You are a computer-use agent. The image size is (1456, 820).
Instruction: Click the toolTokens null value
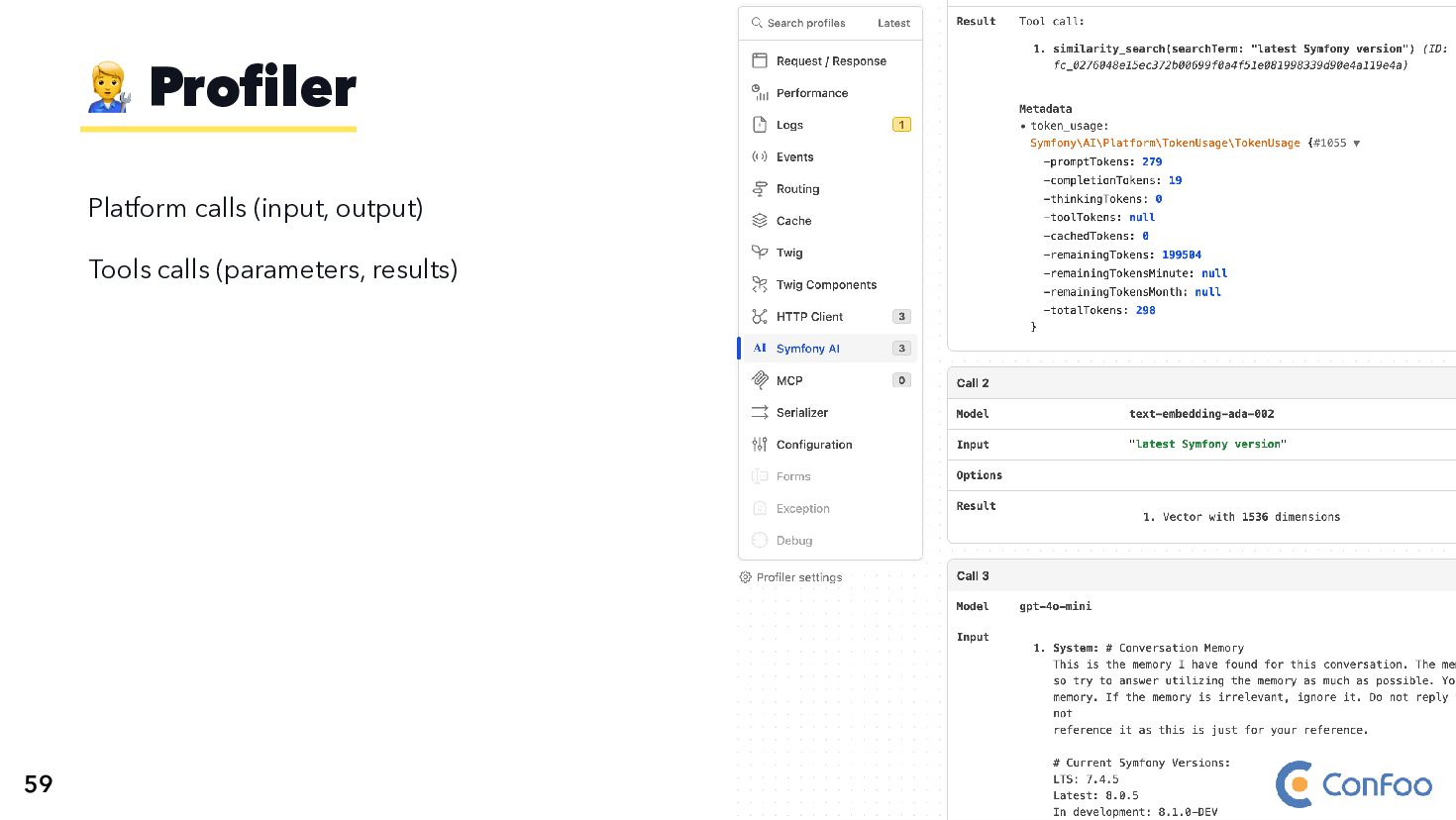pyautogui.click(x=1142, y=217)
